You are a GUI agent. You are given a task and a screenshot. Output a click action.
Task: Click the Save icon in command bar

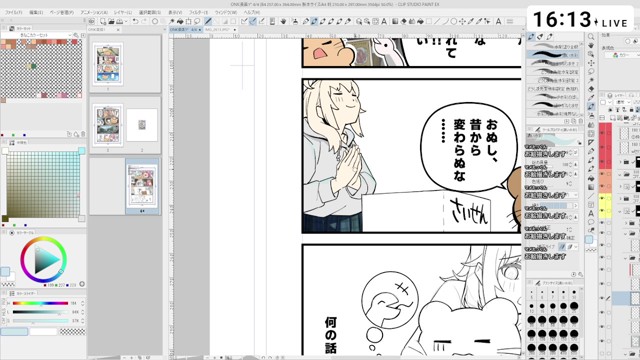point(120,21)
